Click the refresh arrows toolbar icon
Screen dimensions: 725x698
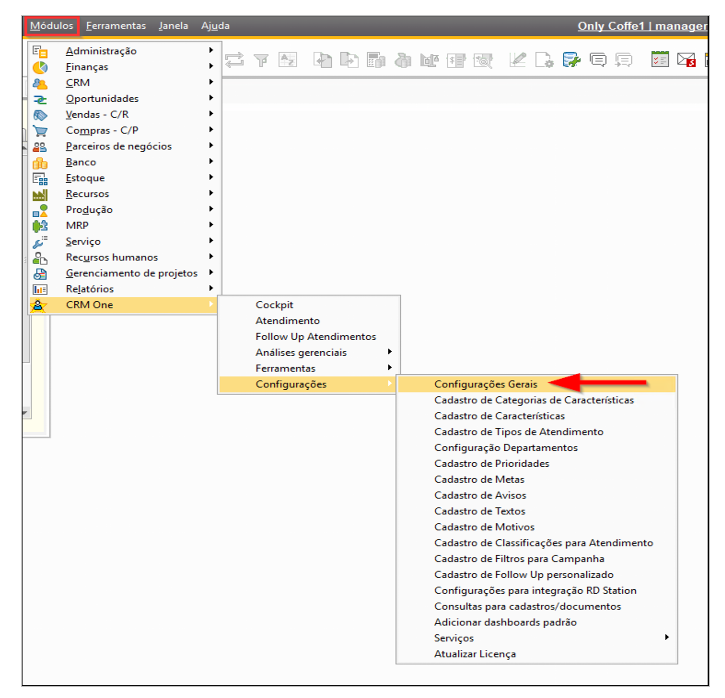[x=234, y=60]
